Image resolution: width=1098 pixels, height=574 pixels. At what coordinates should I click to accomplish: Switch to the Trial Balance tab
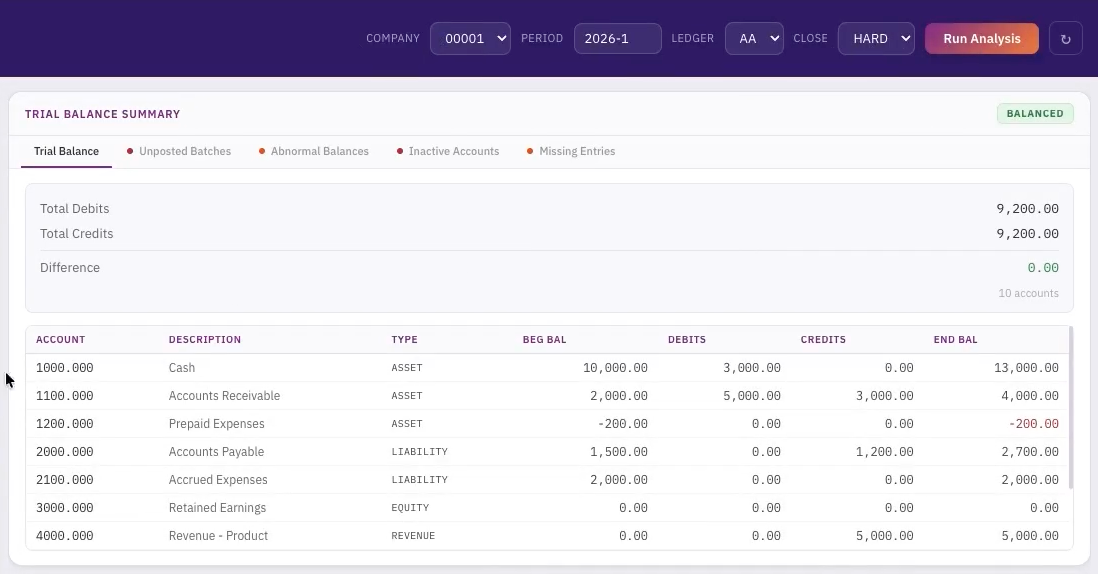pos(66,152)
